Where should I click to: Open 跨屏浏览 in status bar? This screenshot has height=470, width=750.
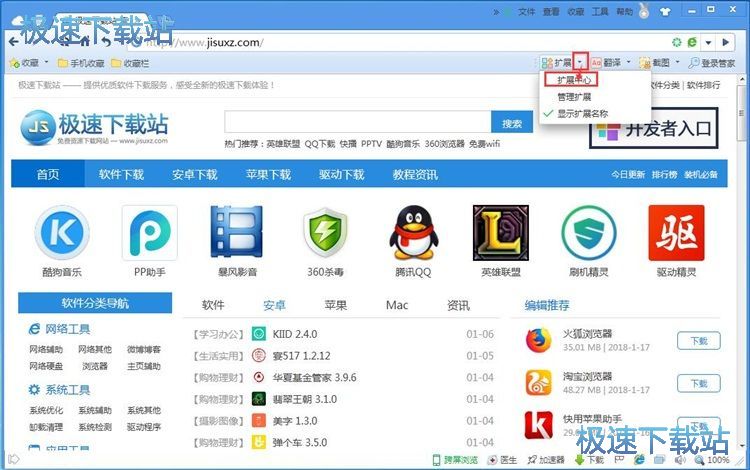(455, 460)
